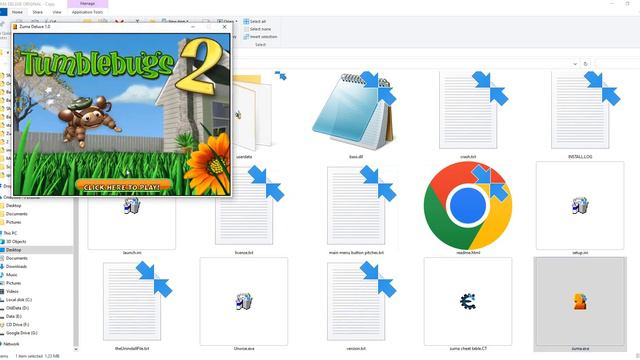Open CD Drive (F:) in navigation pane
Image resolution: width=640 pixels, height=360 pixels.
tap(18, 324)
